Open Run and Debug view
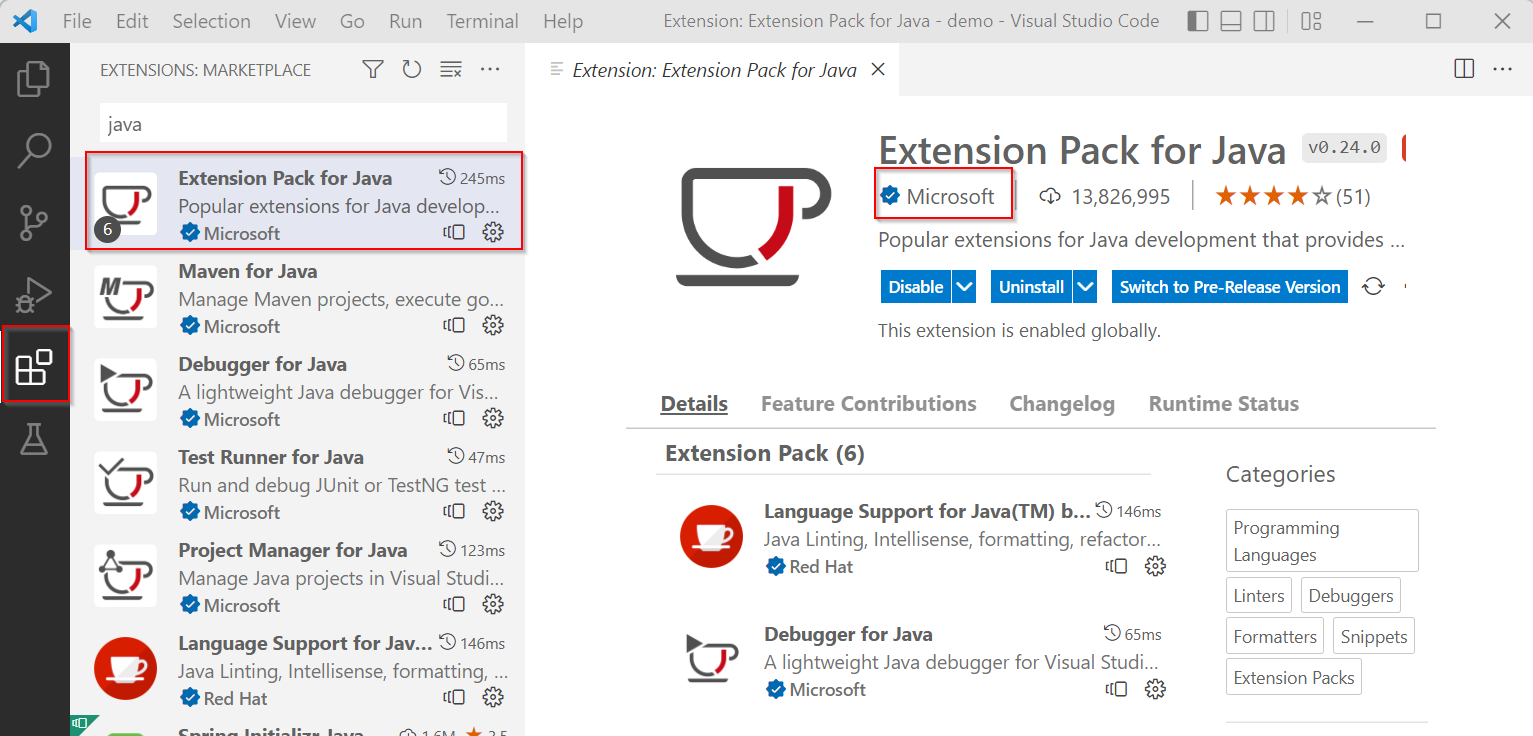1533x736 pixels. tap(34, 295)
